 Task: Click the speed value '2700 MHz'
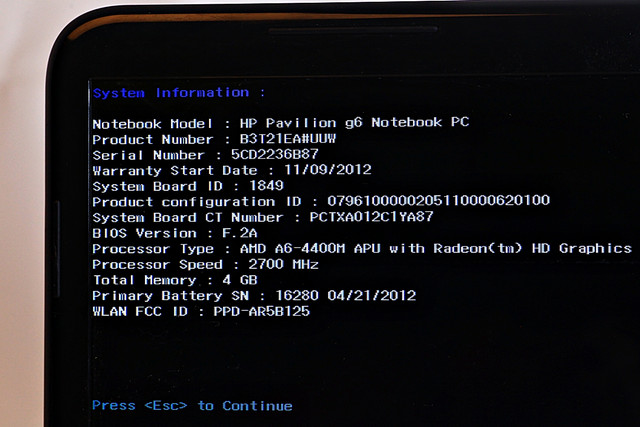[x=283, y=264]
